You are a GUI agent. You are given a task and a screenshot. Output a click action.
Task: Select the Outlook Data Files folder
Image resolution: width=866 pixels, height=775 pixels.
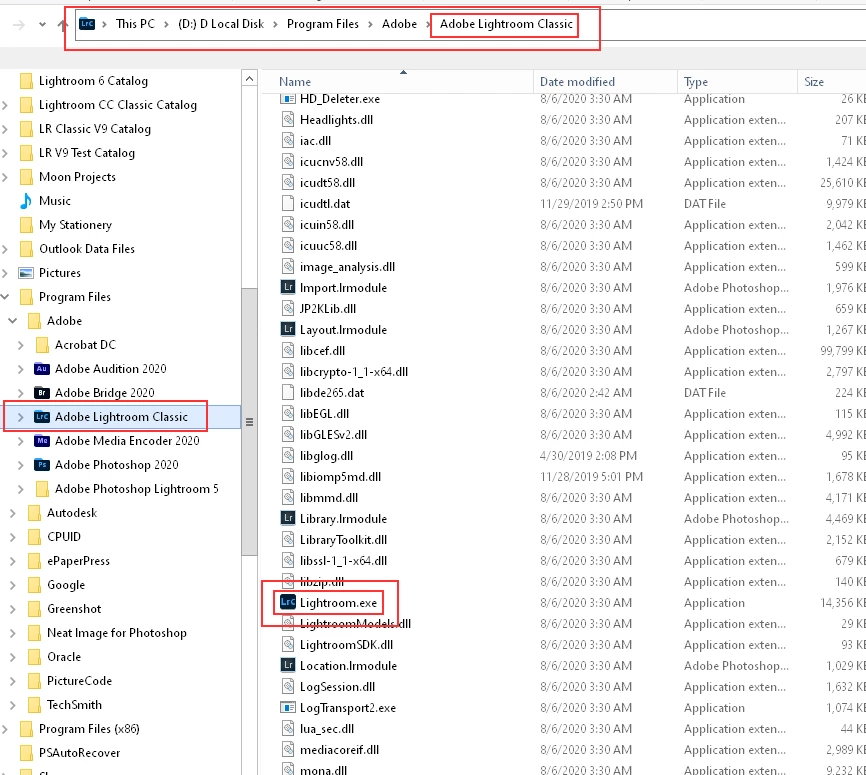[x=87, y=249]
